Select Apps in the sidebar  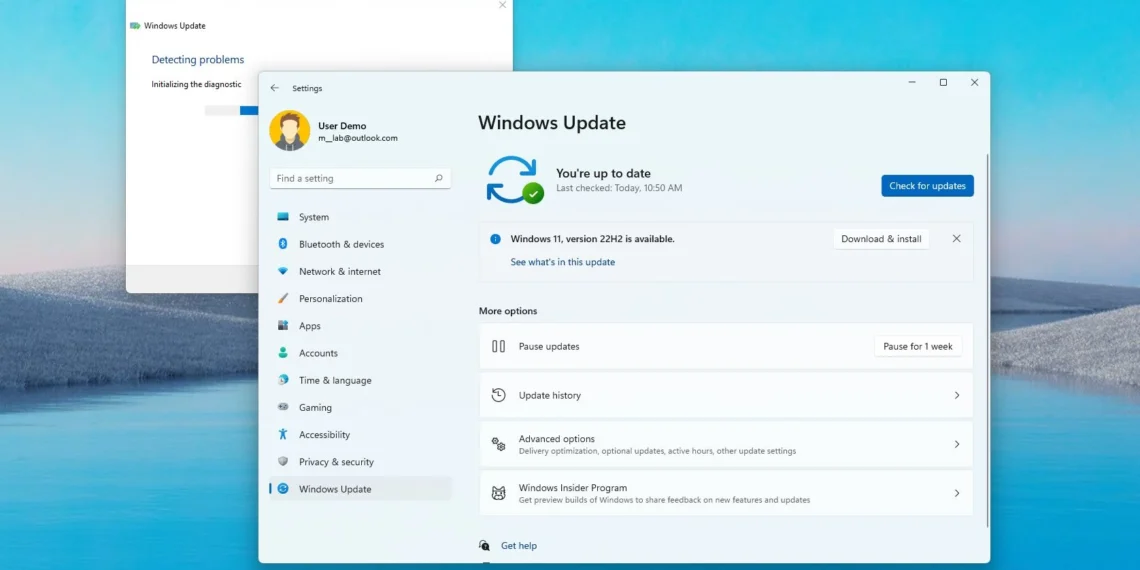coord(361,326)
